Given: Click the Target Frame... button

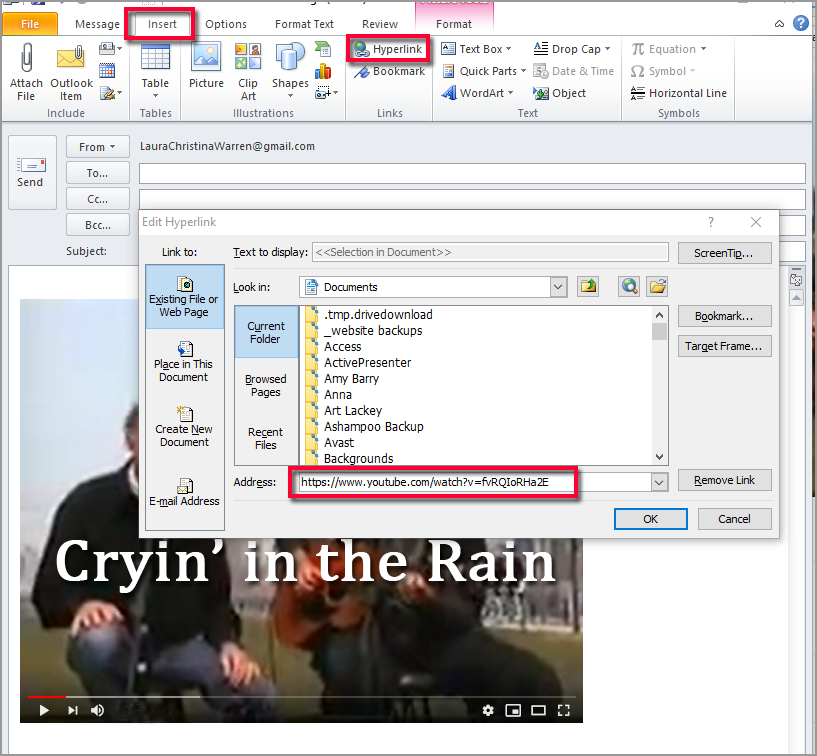Looking at the screenshot, I should point(724,346).
